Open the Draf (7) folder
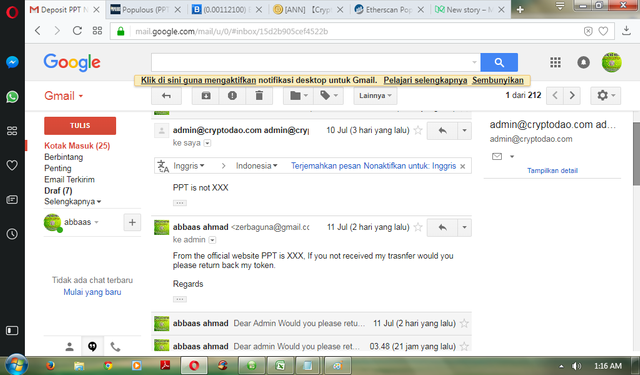The width and height of the screenshot is (640, 375). coord(58,191)
